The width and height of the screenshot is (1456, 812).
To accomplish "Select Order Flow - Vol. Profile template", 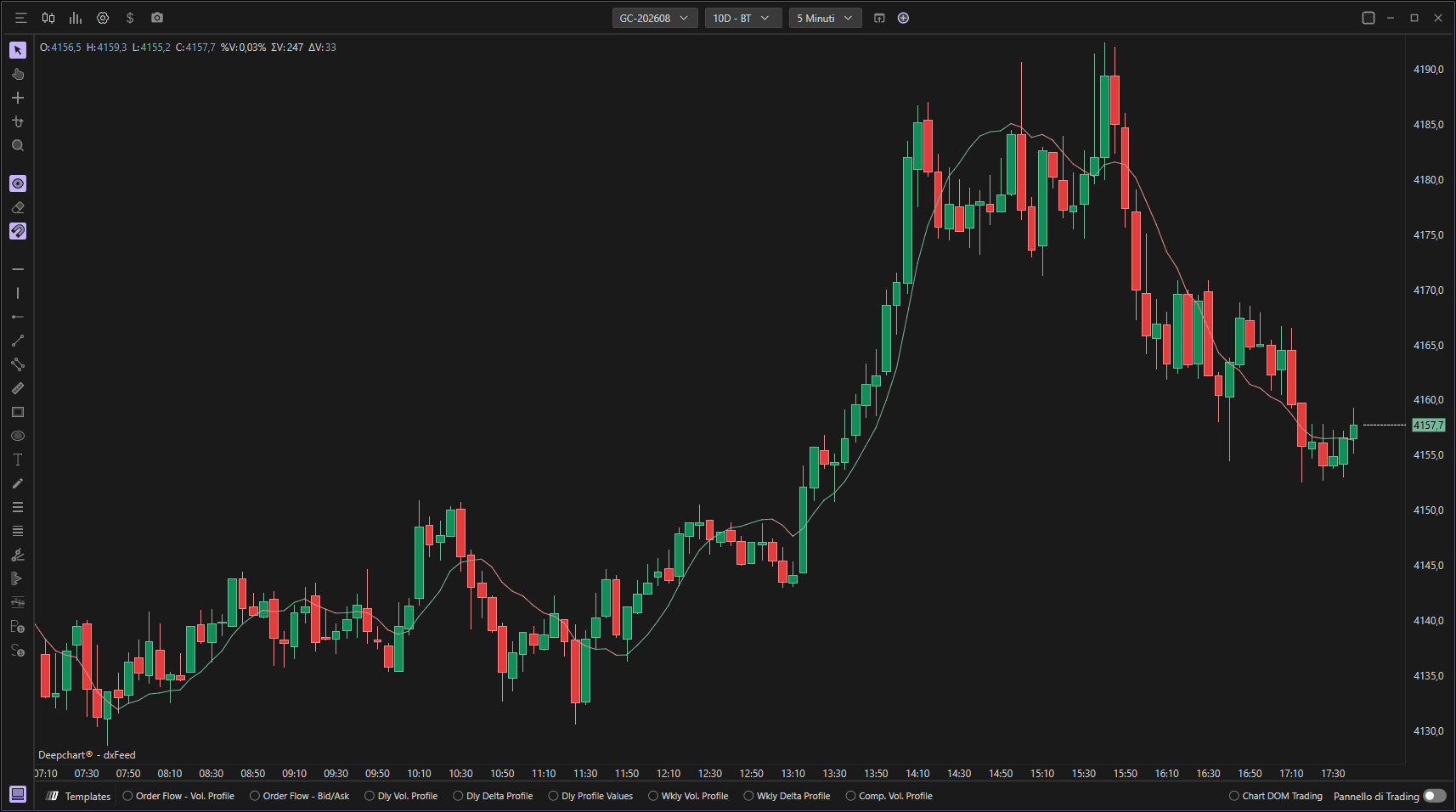I will tap(178, 796).
